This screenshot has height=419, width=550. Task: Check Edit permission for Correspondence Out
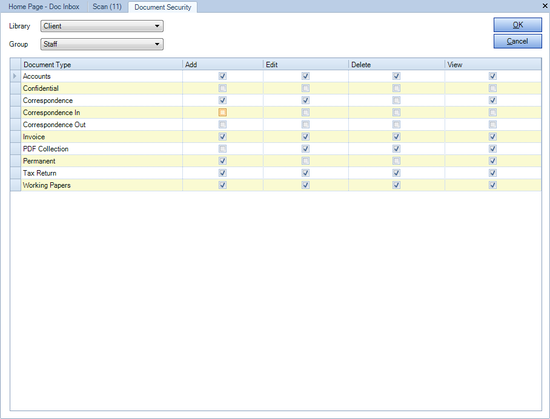pyautogui.click(x=306, y=124)
